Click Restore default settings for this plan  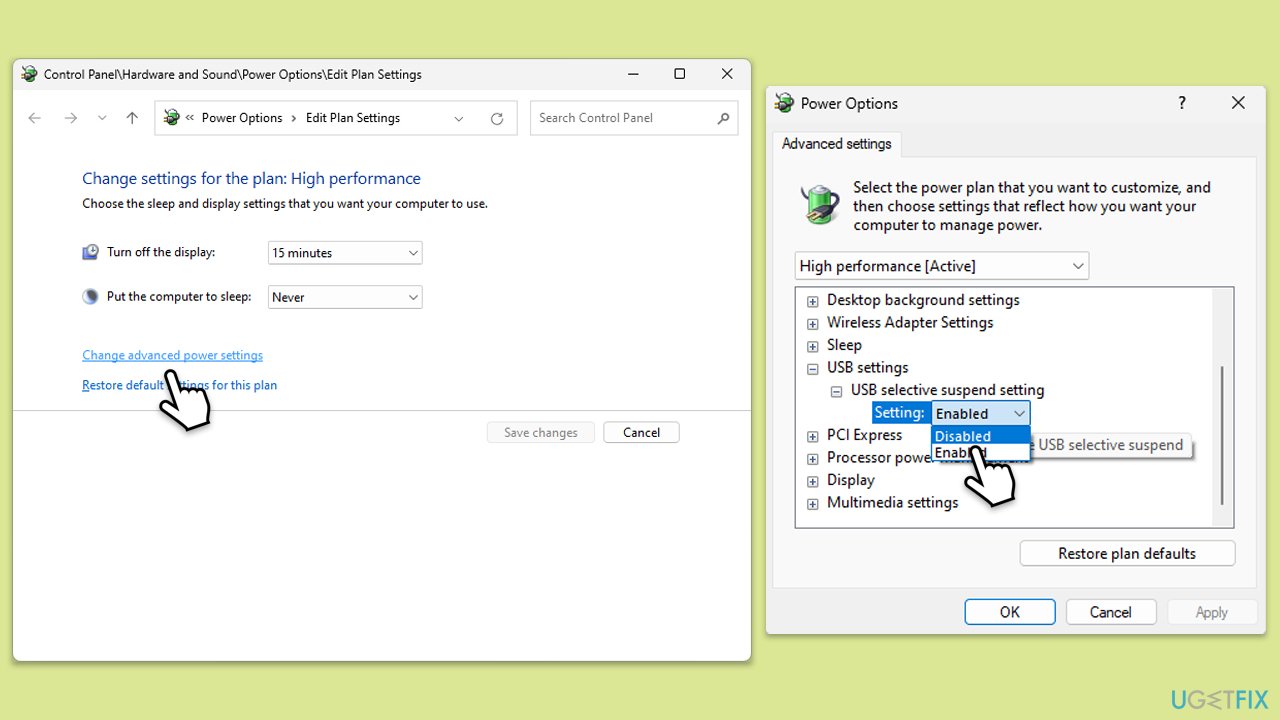click(179, 385)
